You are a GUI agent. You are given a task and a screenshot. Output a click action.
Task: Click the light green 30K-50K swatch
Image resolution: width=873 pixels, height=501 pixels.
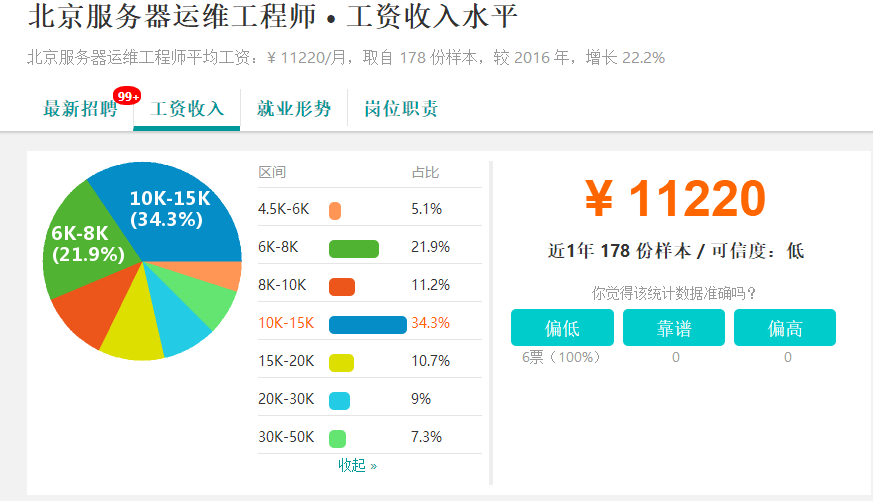pyautogui.click(x=337, y=439)
